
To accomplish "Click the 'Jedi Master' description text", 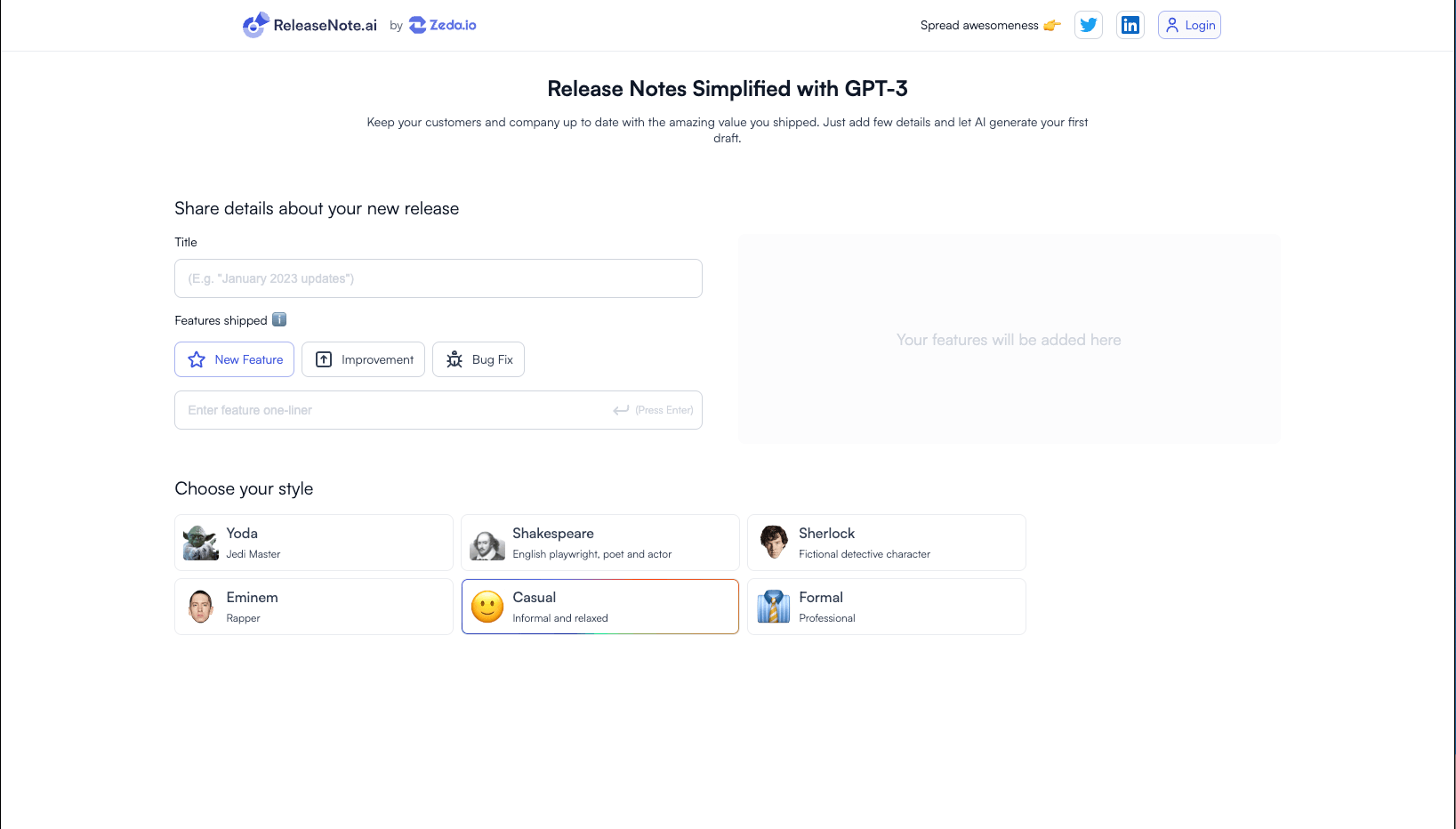I will [253, 554].
